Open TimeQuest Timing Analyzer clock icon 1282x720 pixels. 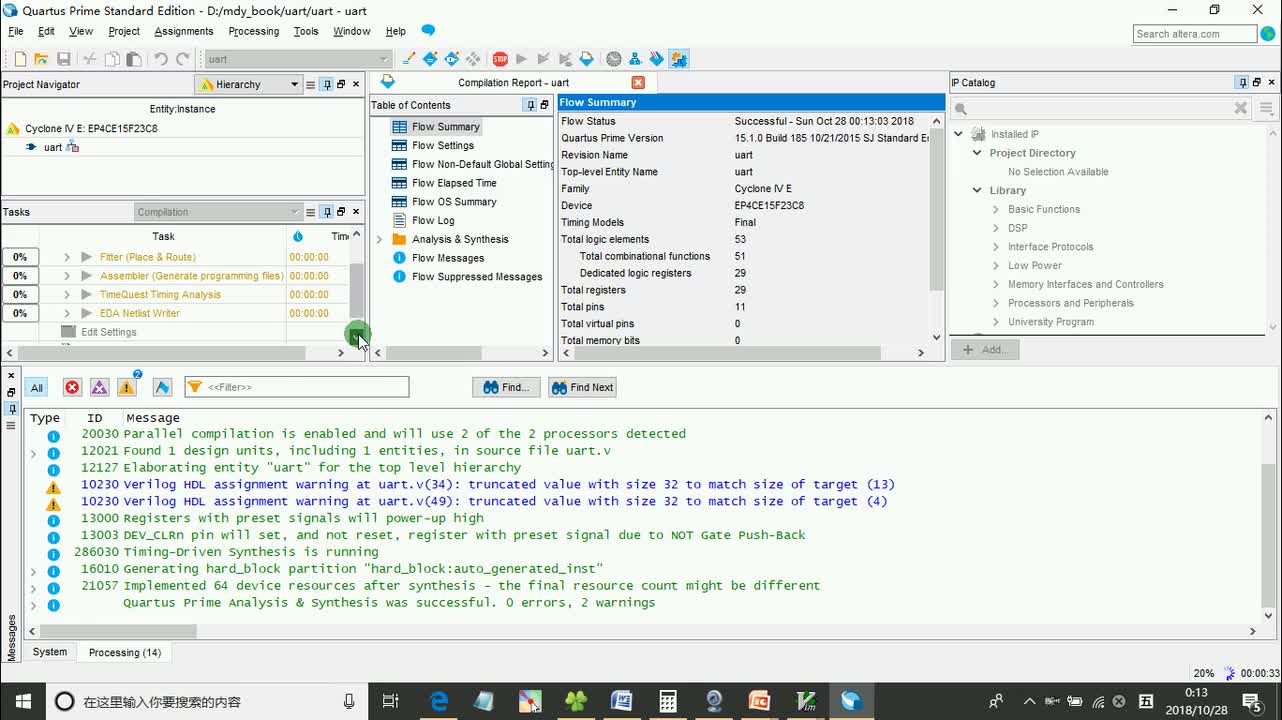(x=614, y=59)
